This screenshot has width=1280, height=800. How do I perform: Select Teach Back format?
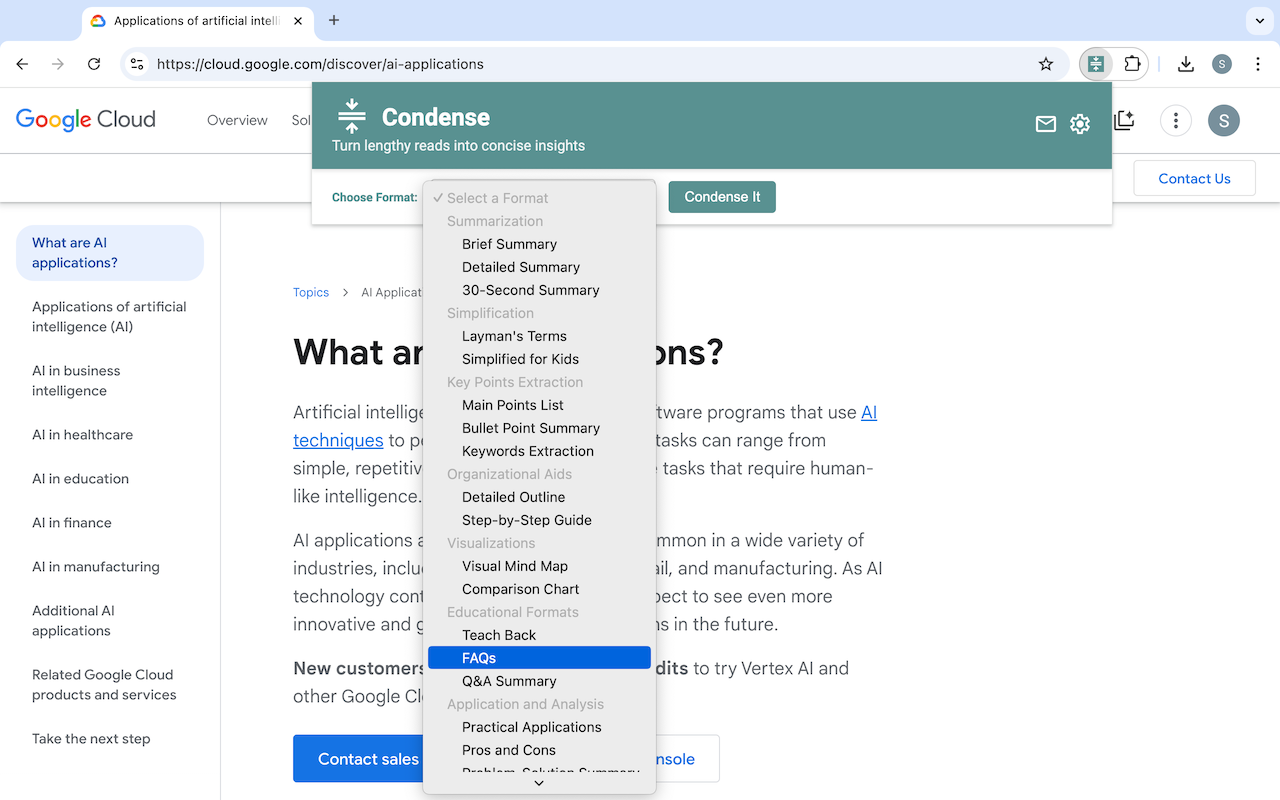[540, 635]
